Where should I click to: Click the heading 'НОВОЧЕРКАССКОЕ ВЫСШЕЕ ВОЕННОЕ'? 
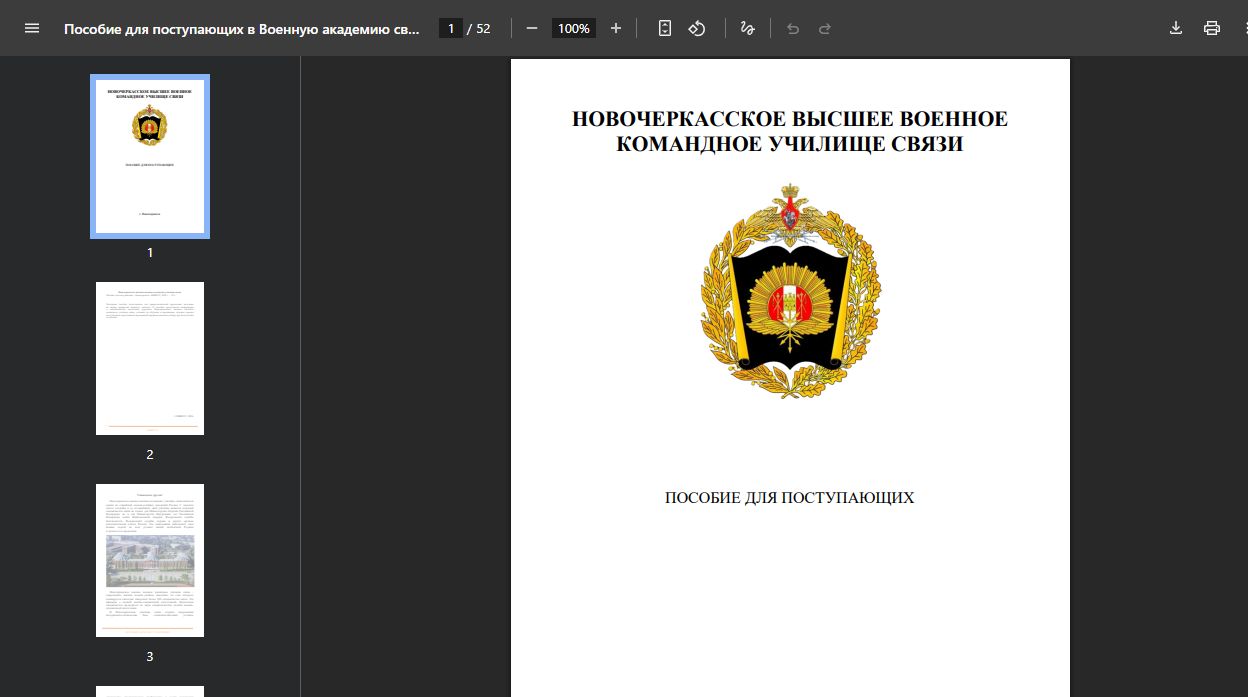pos(790,119)
